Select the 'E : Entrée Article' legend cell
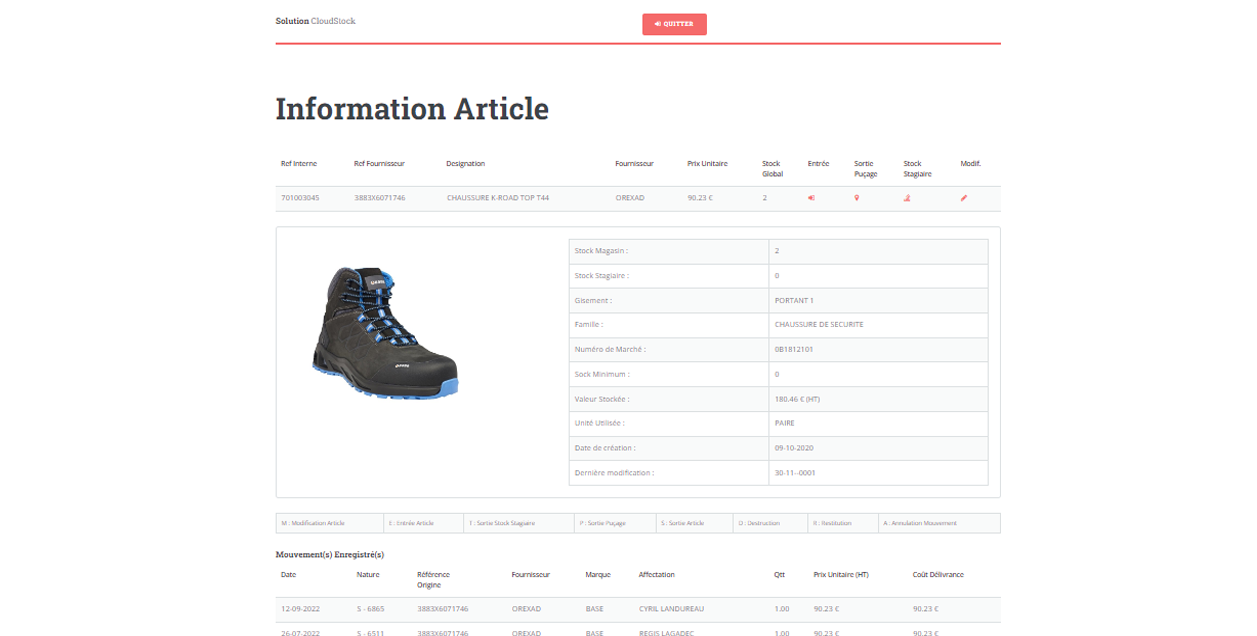The image size is (1257, 636). (424, 523)
